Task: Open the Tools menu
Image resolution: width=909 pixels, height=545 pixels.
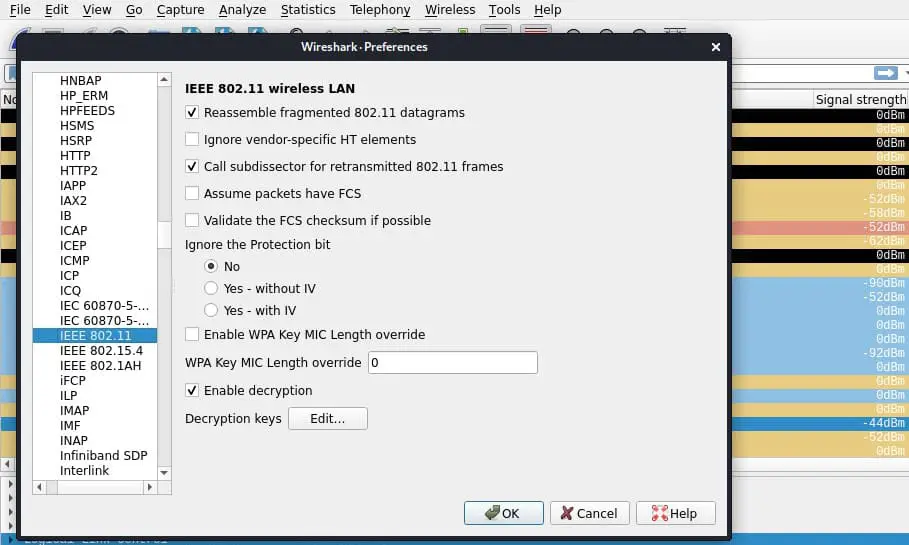Action: pyautogui.click(x=504, y=10)
